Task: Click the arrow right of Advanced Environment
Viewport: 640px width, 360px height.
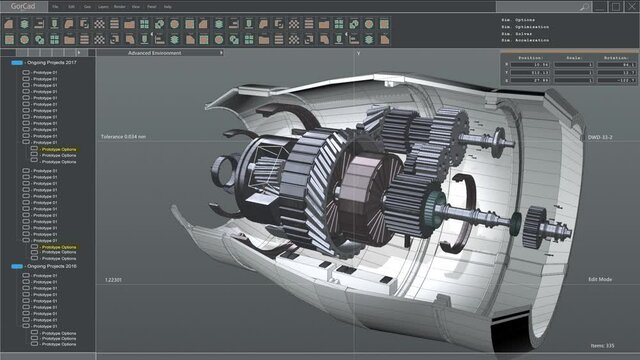Action: (221, 53)
